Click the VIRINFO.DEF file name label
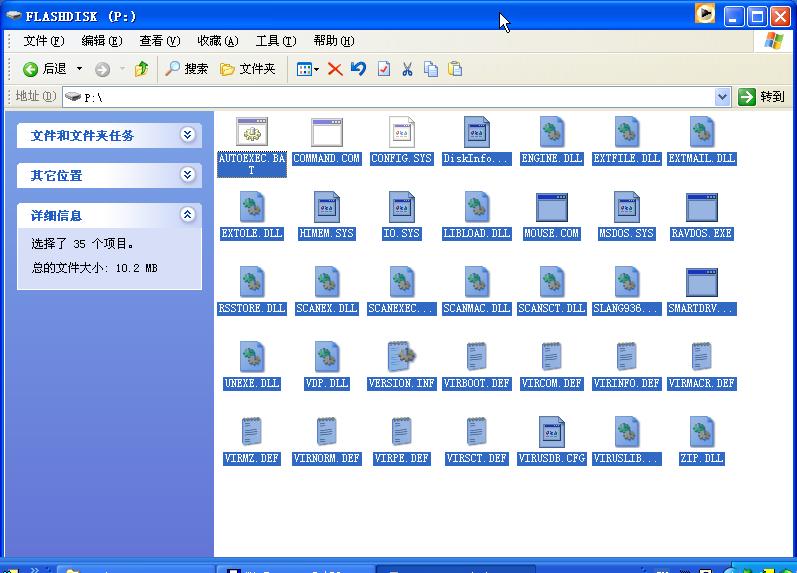This screenshot has height=573, width=797. [x=627, y=383]
